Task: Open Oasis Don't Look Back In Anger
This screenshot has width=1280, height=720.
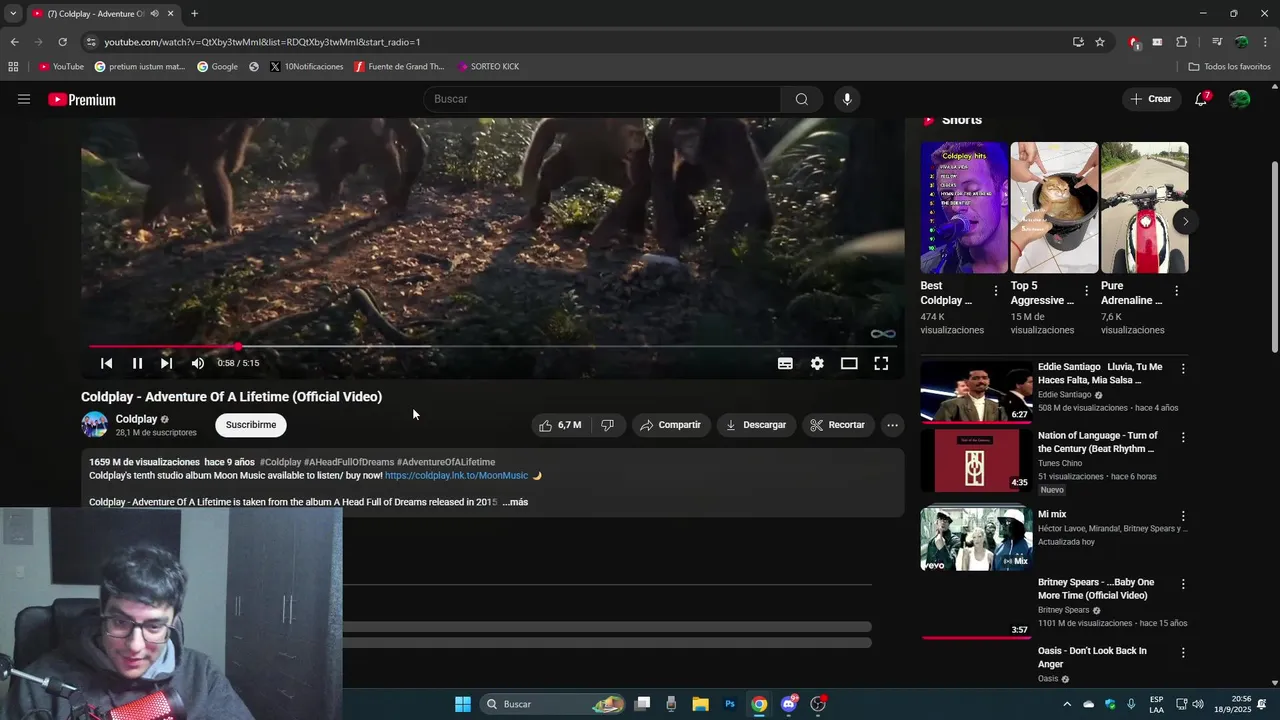Action: 1092,657
